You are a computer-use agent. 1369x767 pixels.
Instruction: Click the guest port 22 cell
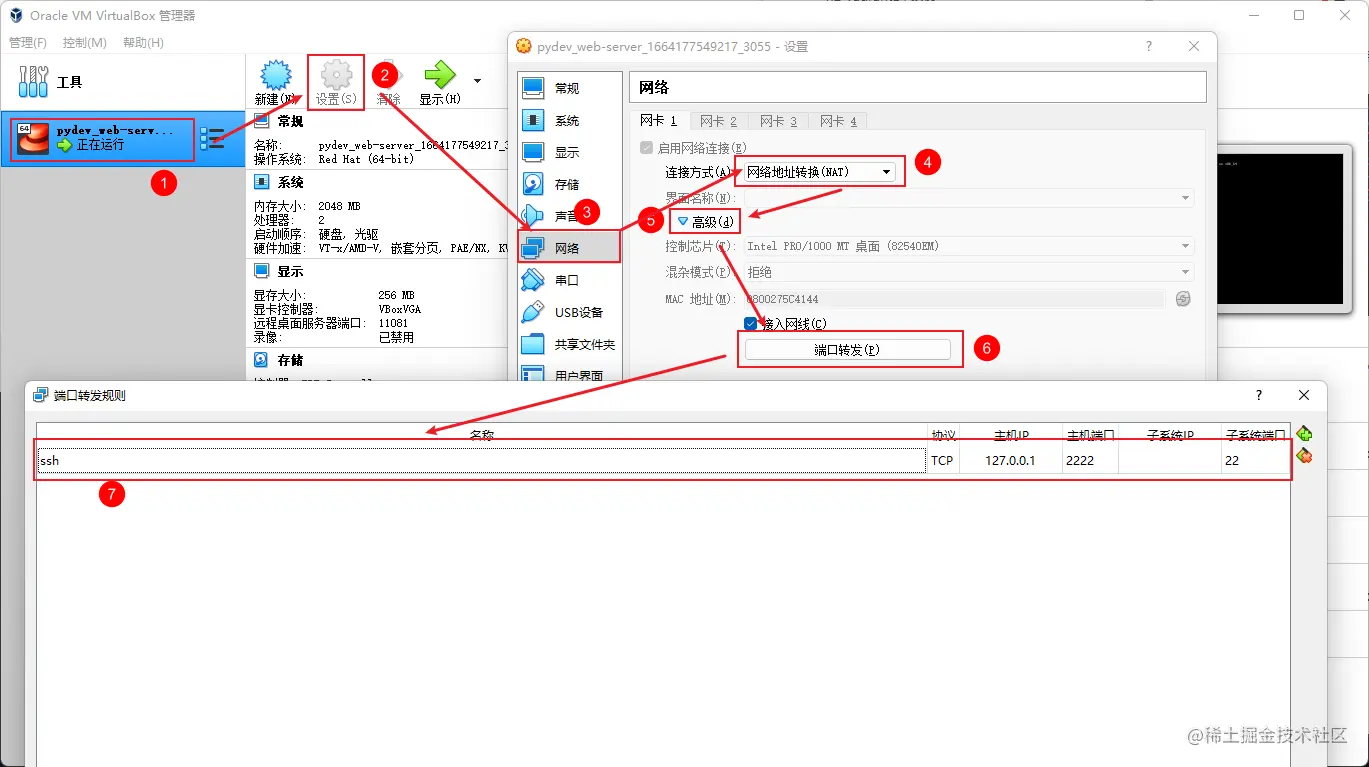point(1255,460)
